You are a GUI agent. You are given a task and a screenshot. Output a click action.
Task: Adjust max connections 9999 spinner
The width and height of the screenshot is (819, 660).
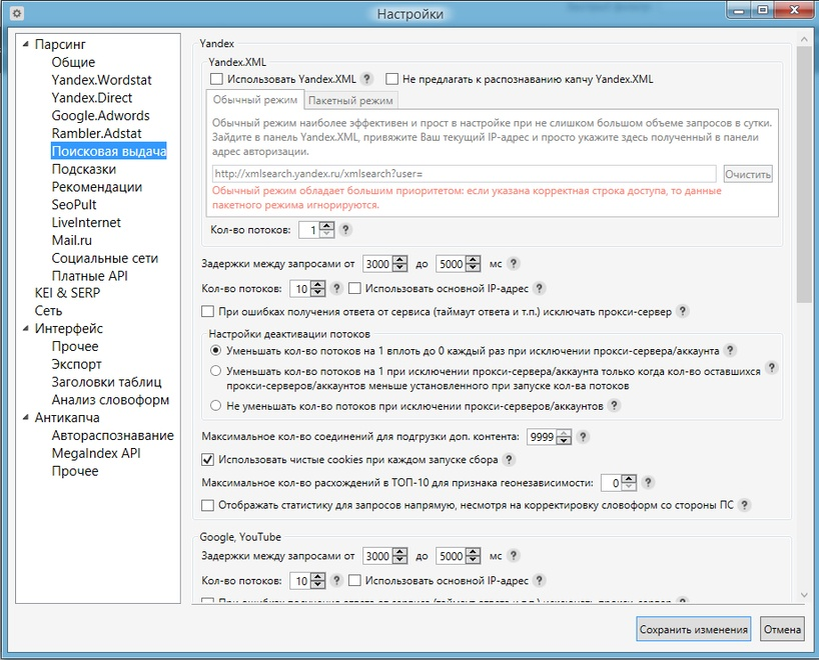[x=564, y=437]
